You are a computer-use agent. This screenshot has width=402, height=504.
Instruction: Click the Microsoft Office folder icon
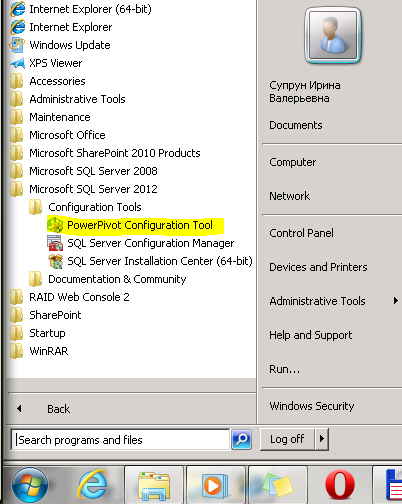[x=16, y=135]
